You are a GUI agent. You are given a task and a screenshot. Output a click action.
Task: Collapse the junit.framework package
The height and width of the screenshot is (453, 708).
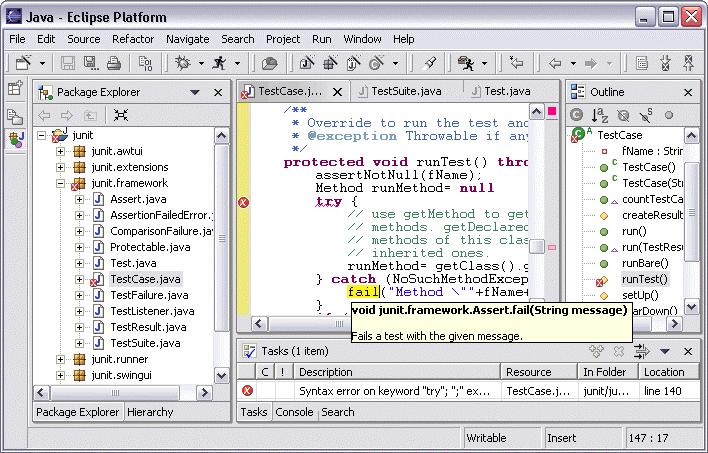(x=60, y=183)
